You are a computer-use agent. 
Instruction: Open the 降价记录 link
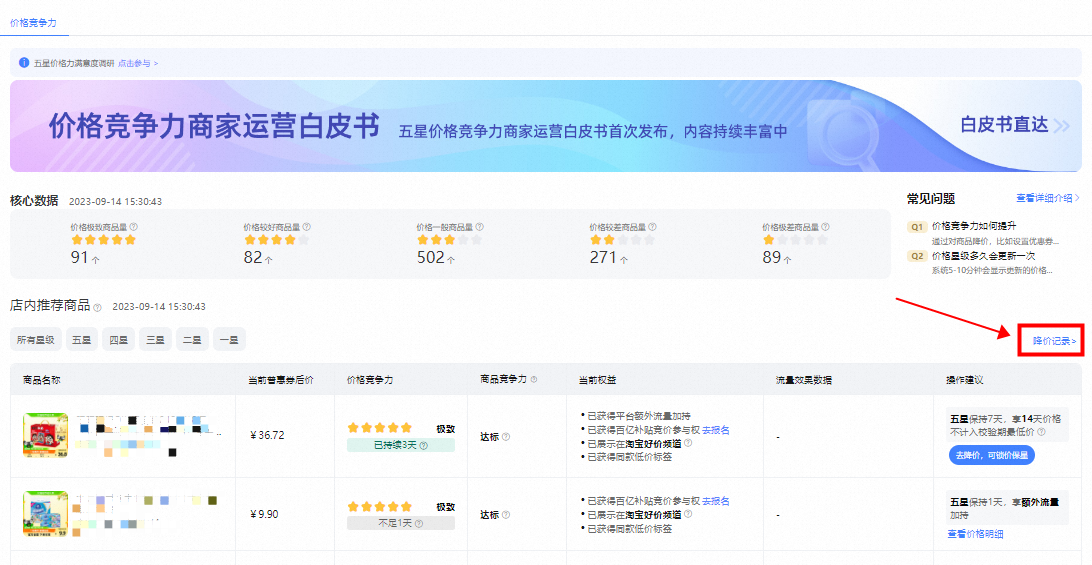click(1054, 341)
